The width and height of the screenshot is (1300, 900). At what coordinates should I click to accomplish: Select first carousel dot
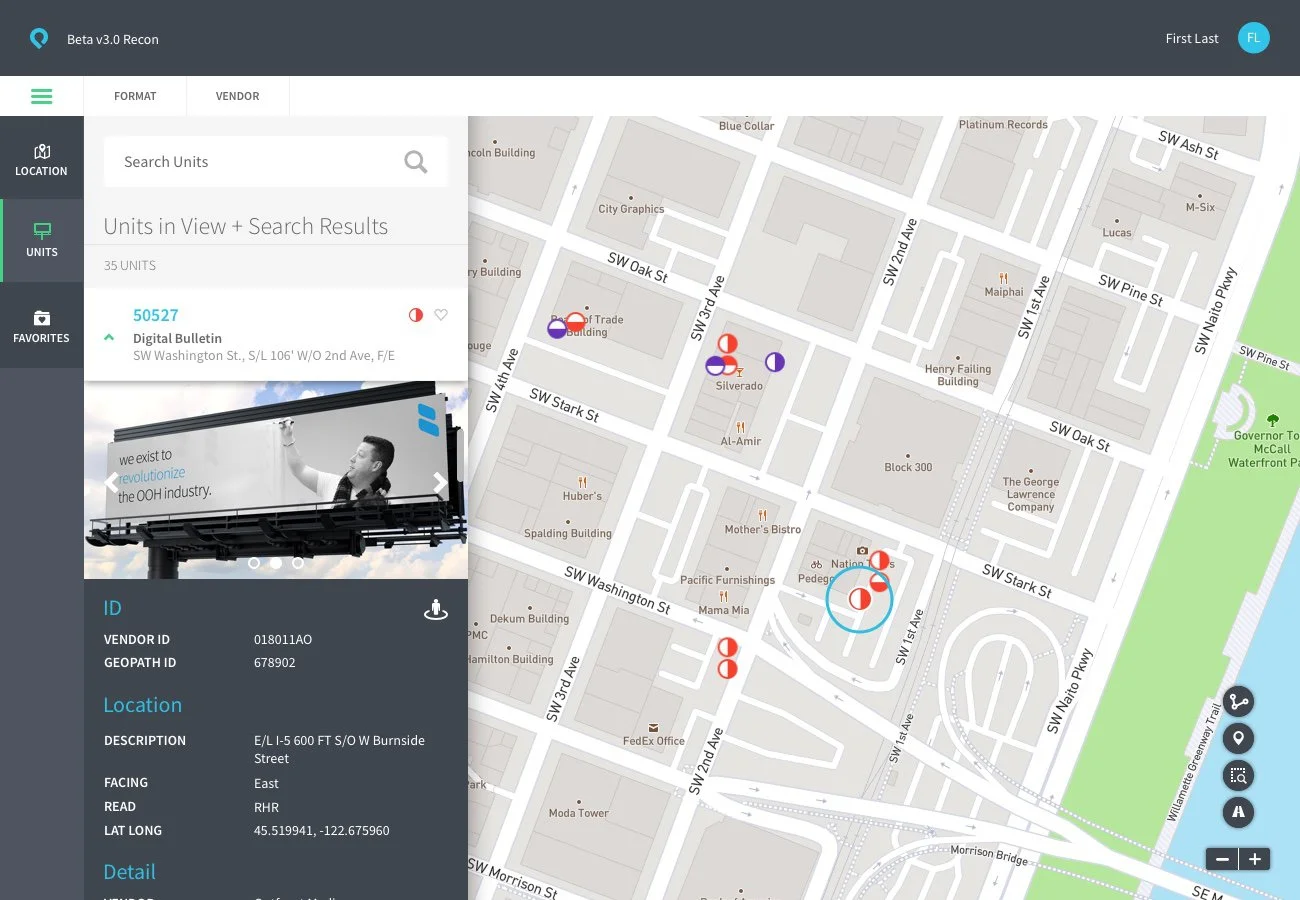[254, 563]
